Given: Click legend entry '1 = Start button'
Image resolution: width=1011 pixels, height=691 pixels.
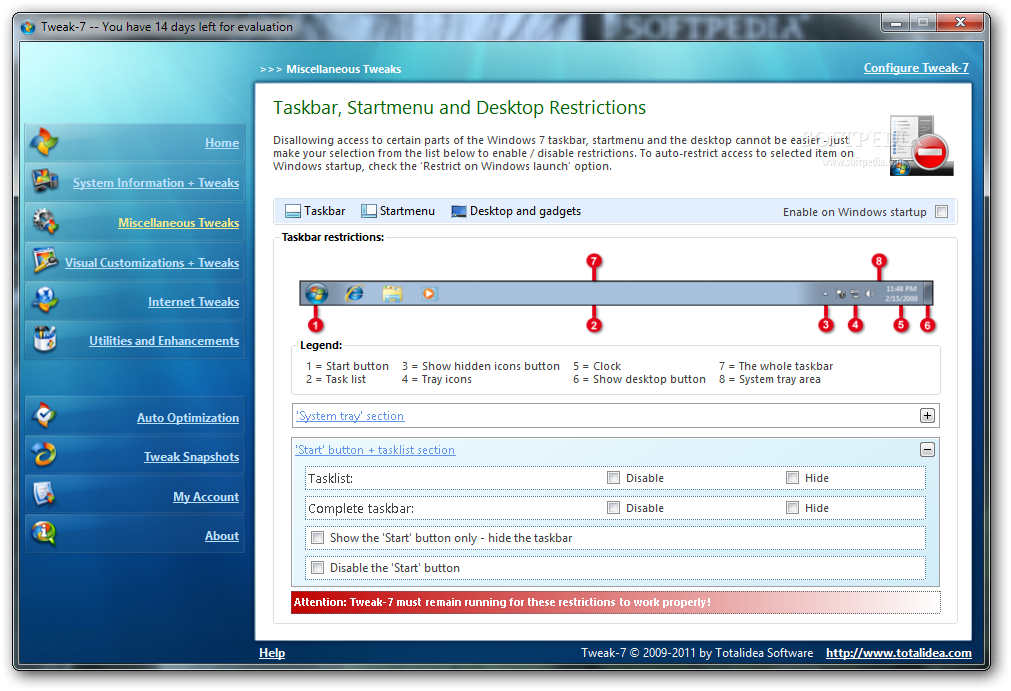Looking at the screenshot, I should click(348, 366).
